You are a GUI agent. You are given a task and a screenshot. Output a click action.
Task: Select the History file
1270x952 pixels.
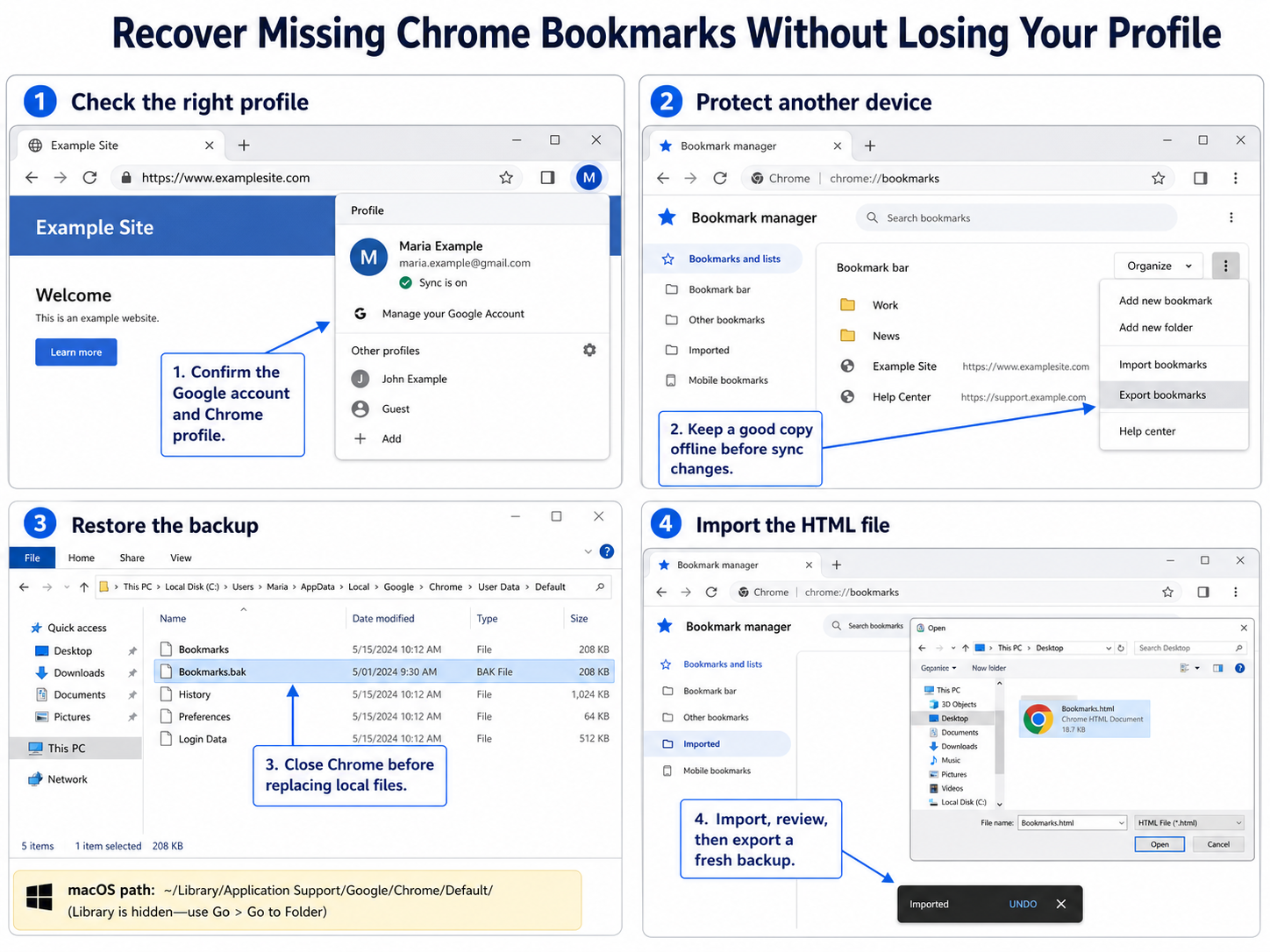click(x=384, y=694)
